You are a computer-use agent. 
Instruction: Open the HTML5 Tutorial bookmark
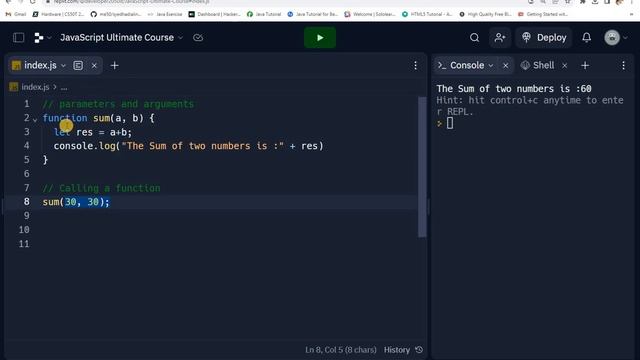coord(427,14)
